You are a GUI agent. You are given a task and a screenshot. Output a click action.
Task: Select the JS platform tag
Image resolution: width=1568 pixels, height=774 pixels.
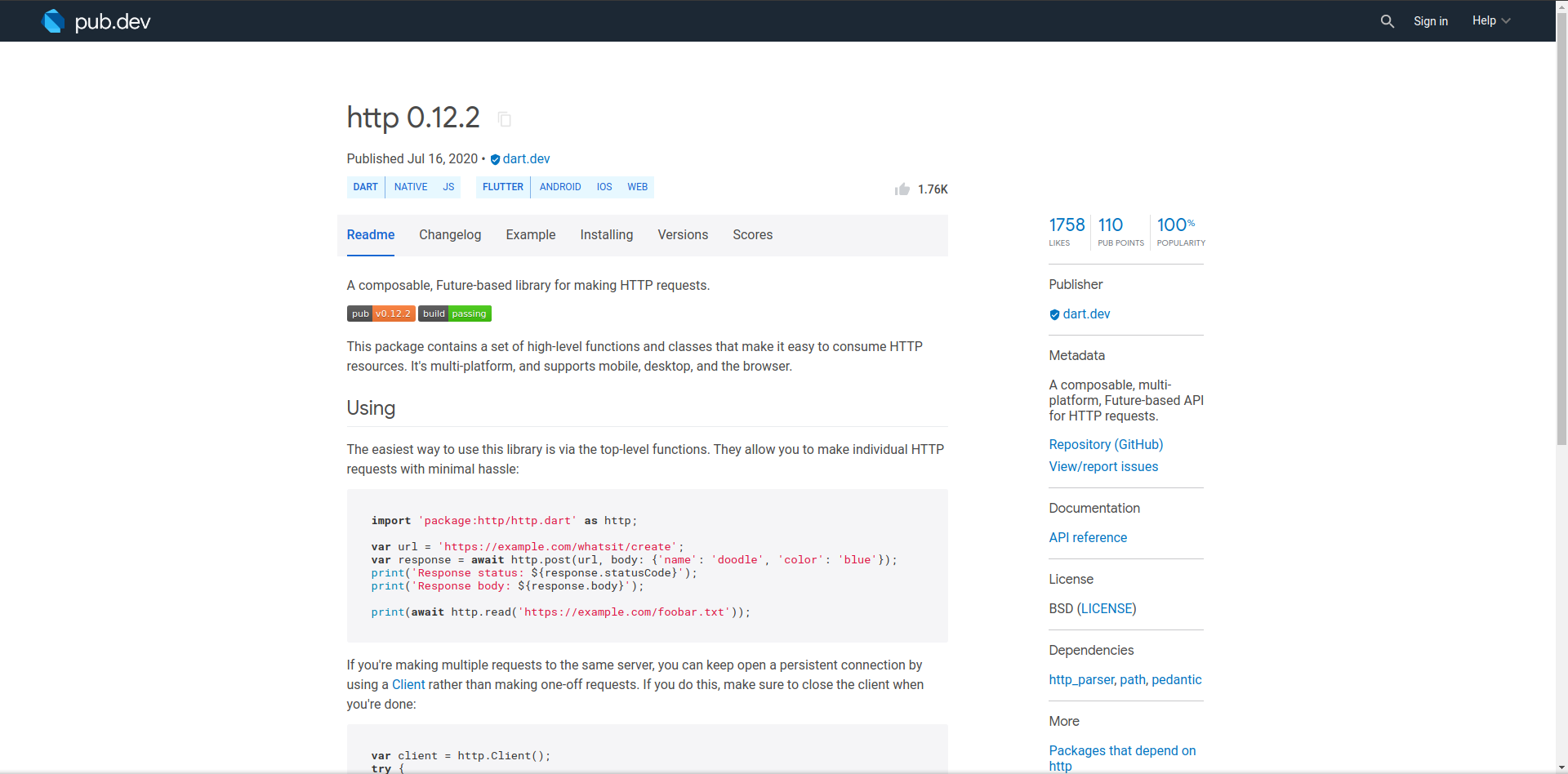click(448, 187)
